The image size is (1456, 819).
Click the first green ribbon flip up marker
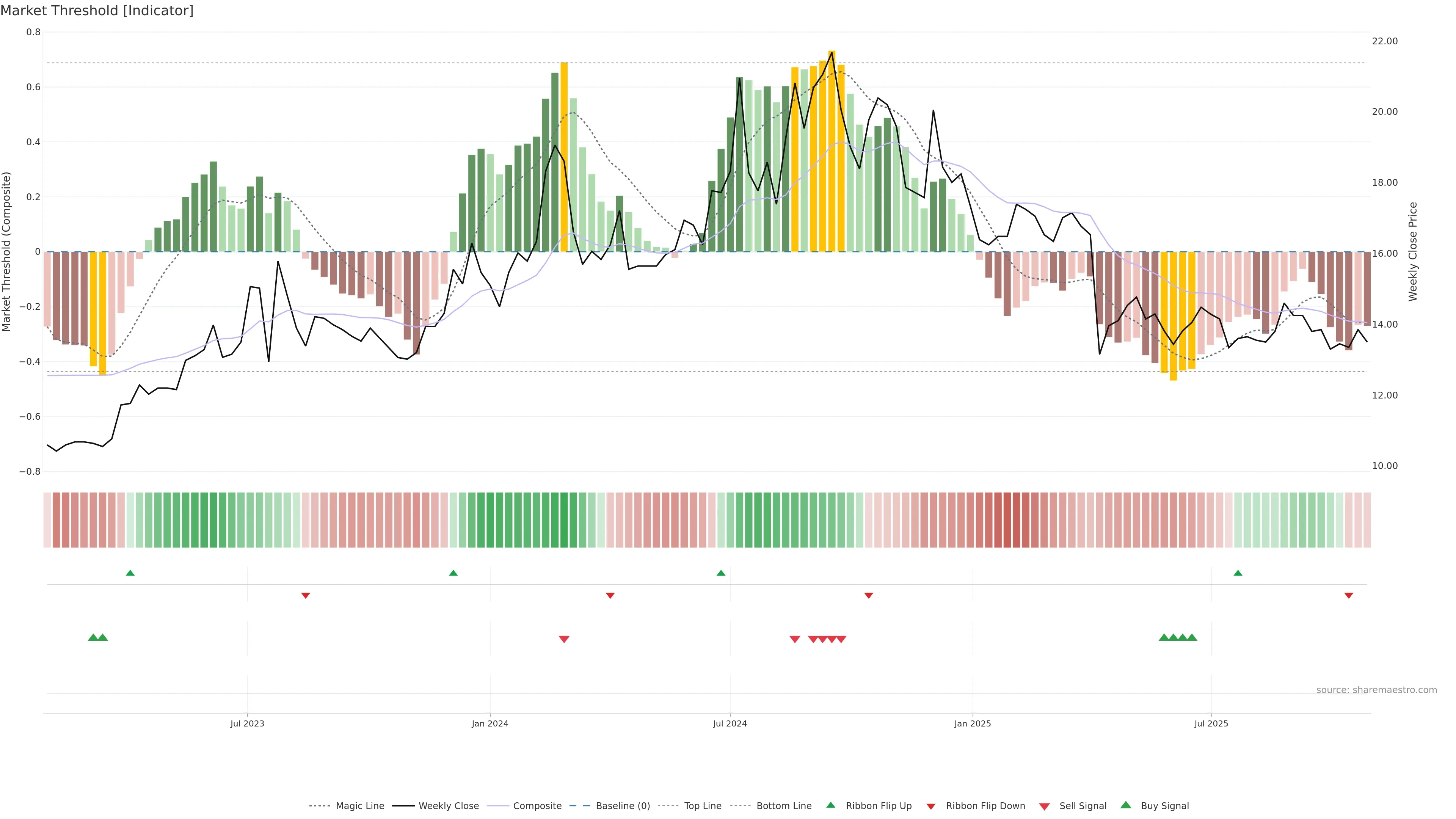click(130, 573)
